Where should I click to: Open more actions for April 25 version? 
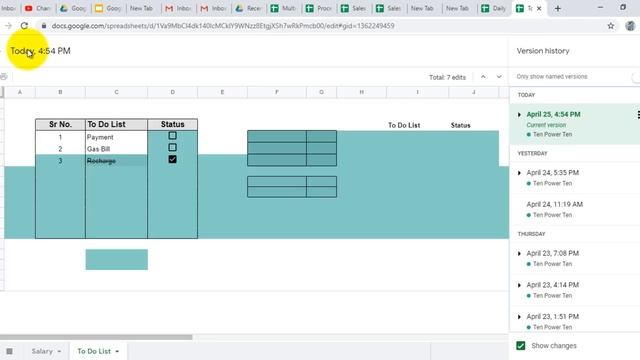[x=638, y=115]
